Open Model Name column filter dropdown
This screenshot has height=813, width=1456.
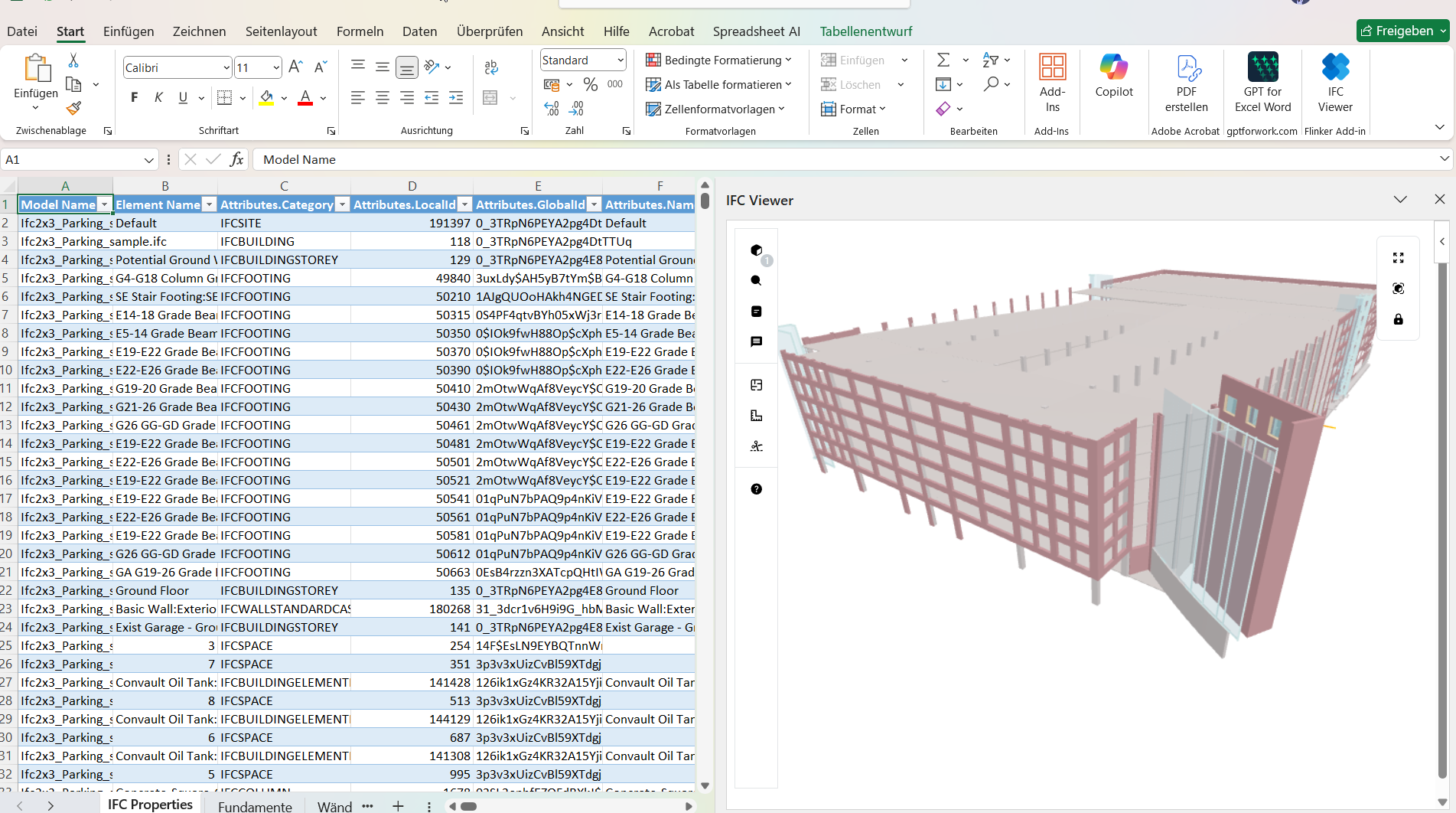[x=104, y=204]
